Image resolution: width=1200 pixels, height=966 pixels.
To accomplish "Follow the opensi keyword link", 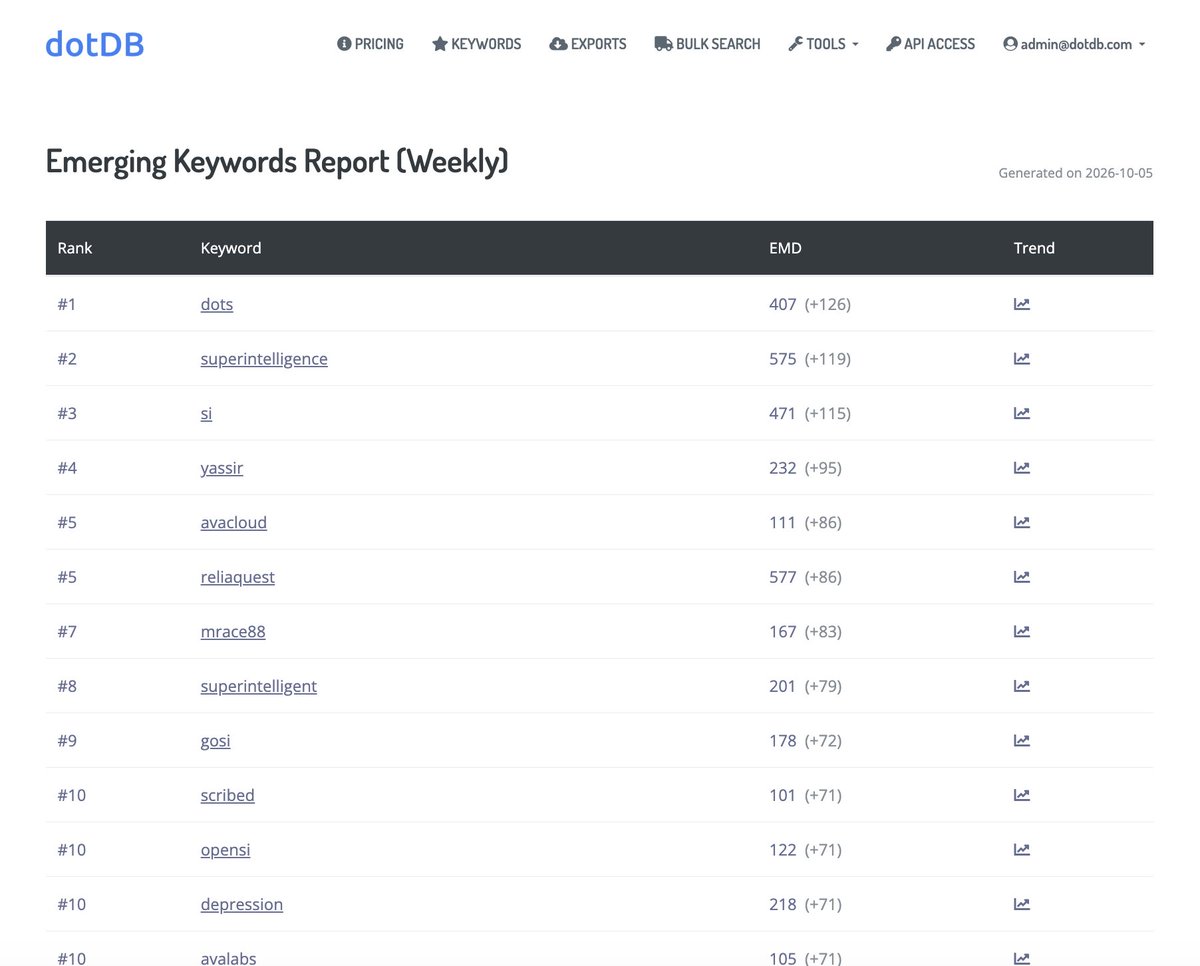I will pos(226,850).
